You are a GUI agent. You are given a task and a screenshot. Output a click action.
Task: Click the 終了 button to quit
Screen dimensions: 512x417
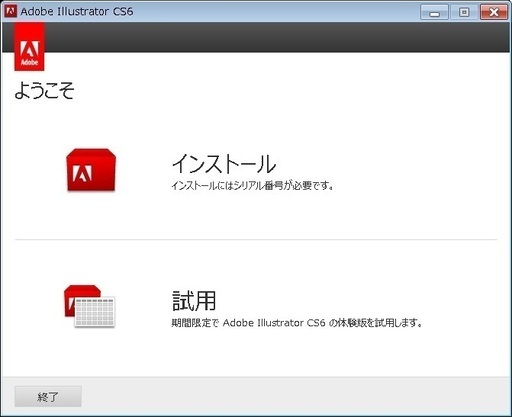point(48,396)
